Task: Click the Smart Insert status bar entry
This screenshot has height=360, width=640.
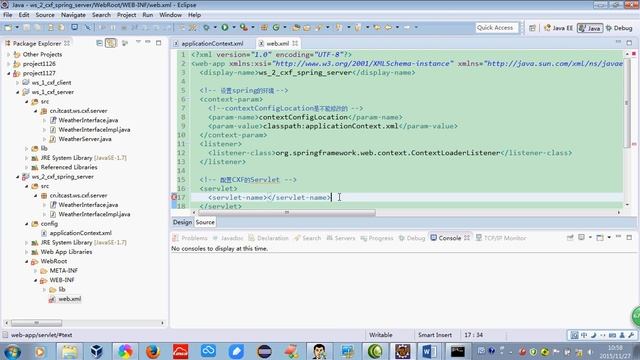Action: (435, 335)
